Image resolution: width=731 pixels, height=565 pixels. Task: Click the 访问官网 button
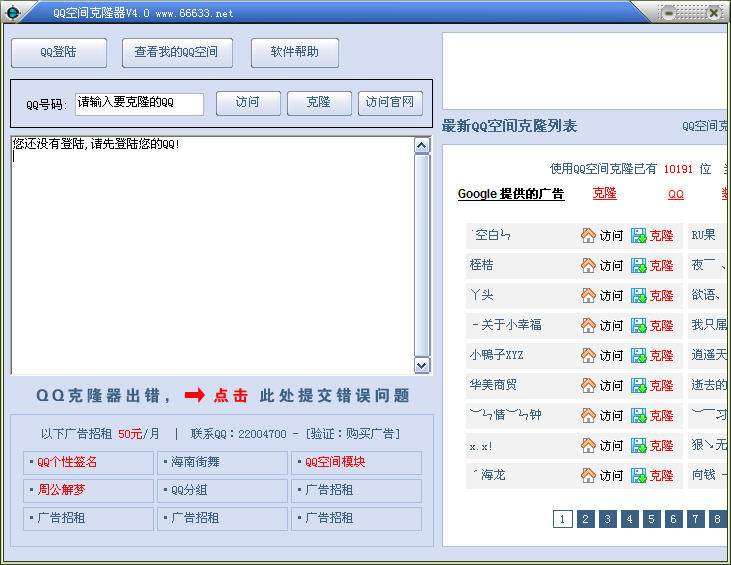[390, 103]
